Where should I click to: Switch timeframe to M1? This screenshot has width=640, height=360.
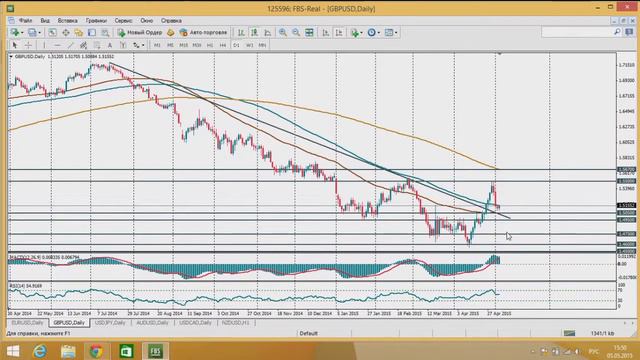point(157,45)
